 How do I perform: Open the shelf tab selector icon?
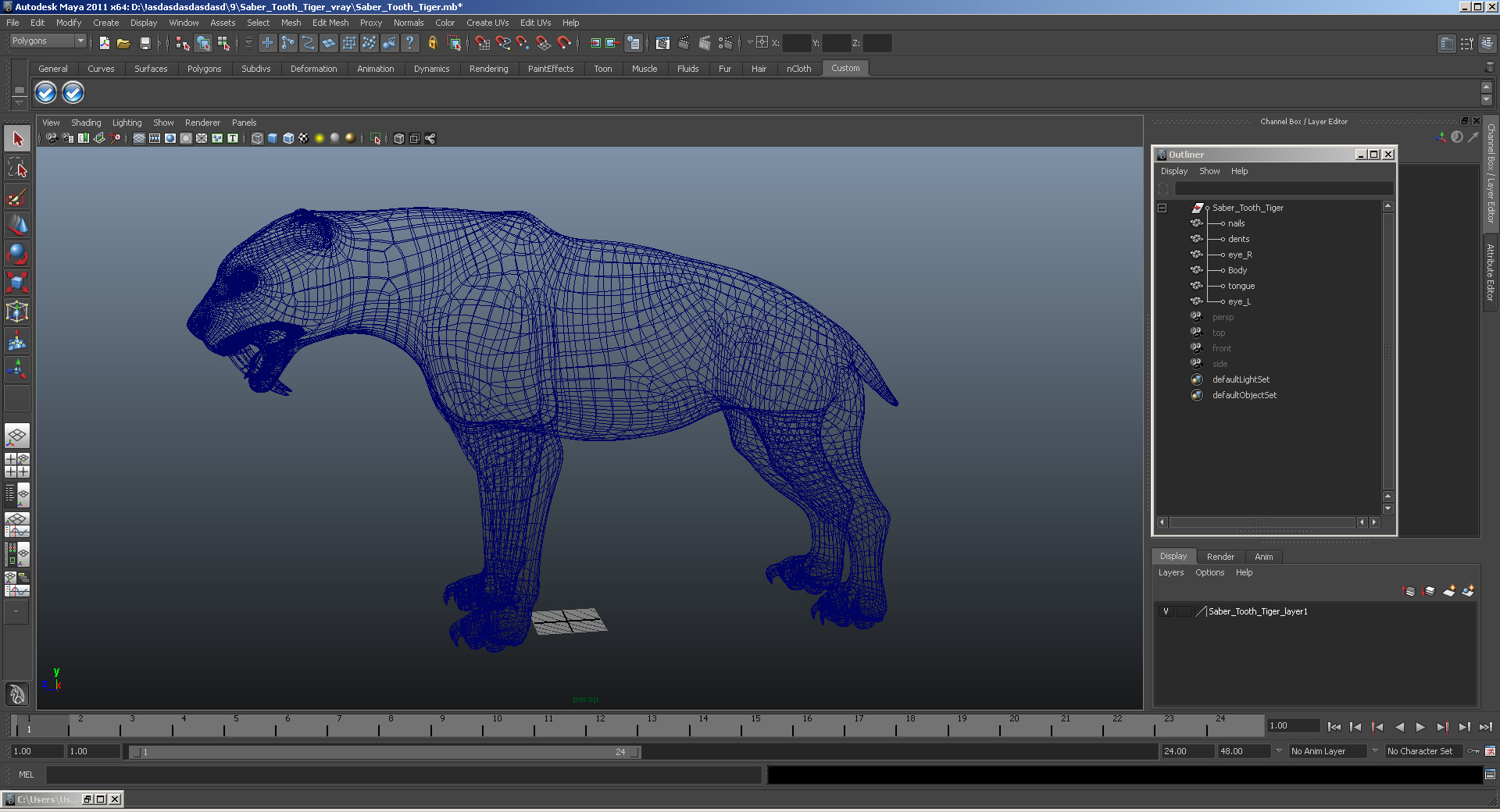pyautogui.click(x=20, y=90)
